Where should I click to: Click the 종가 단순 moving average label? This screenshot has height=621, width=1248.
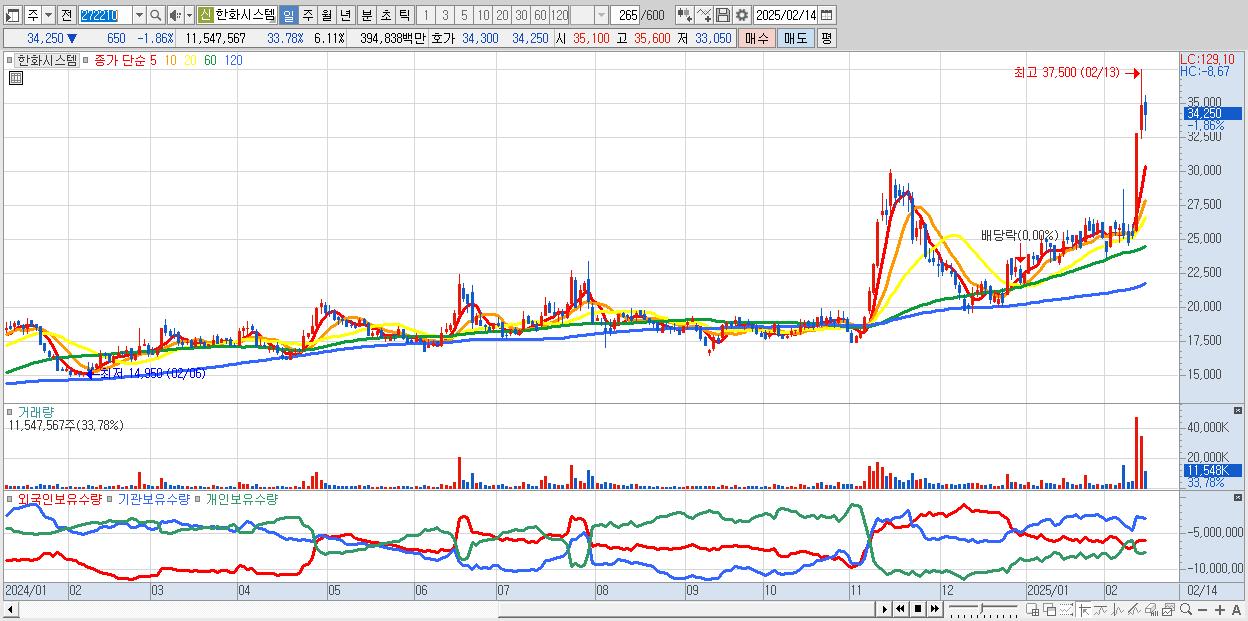pos(119,60)
